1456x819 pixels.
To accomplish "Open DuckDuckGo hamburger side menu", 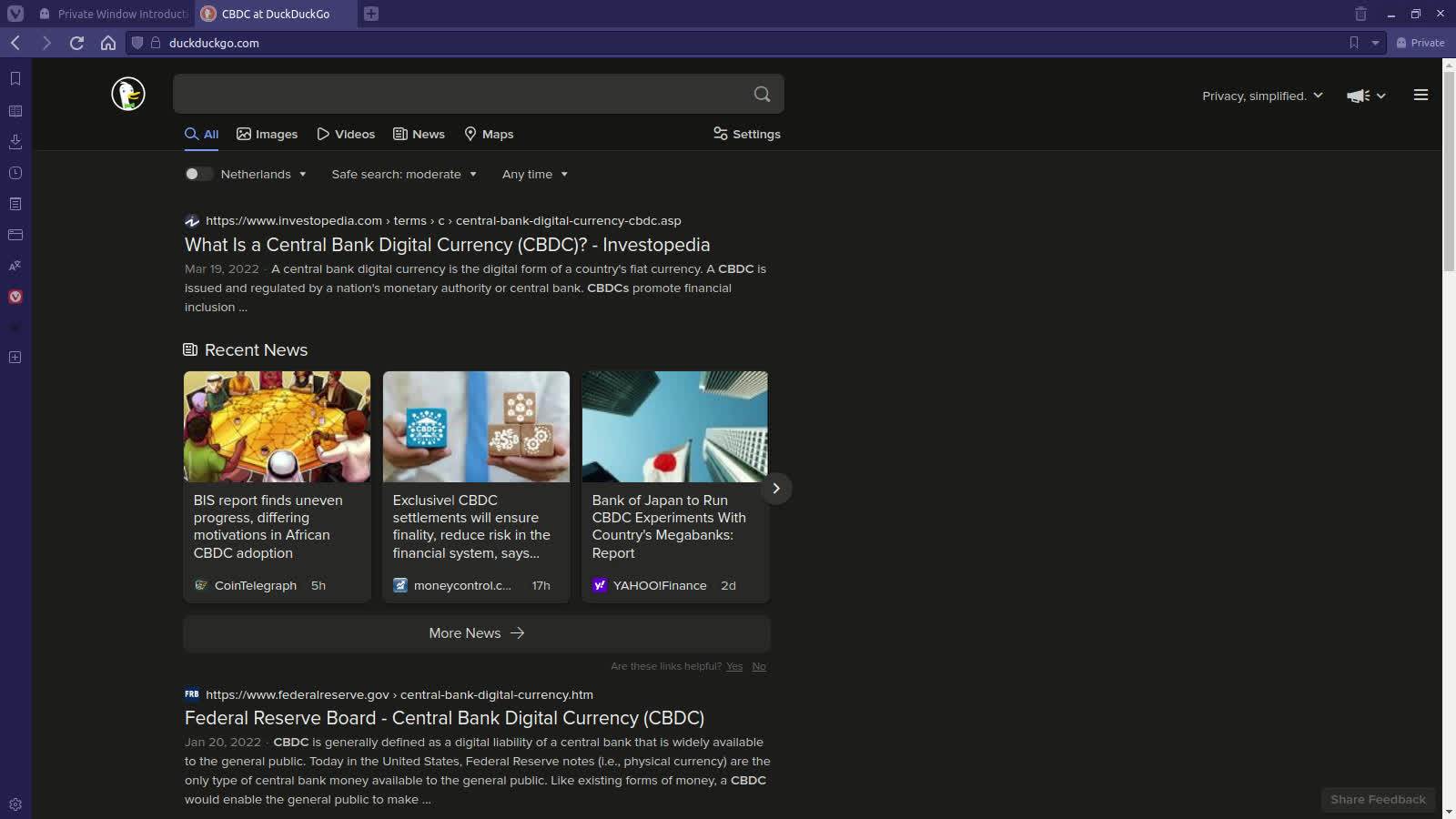I will coord(1421,95).
